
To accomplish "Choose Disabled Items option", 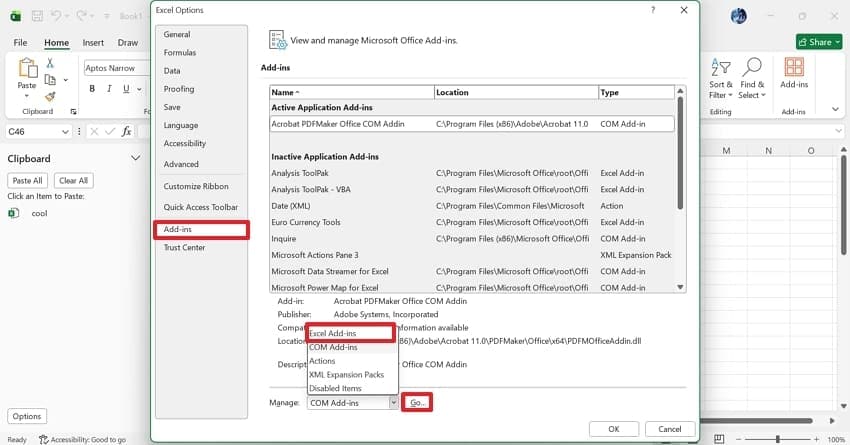I will tap(352, 388).
